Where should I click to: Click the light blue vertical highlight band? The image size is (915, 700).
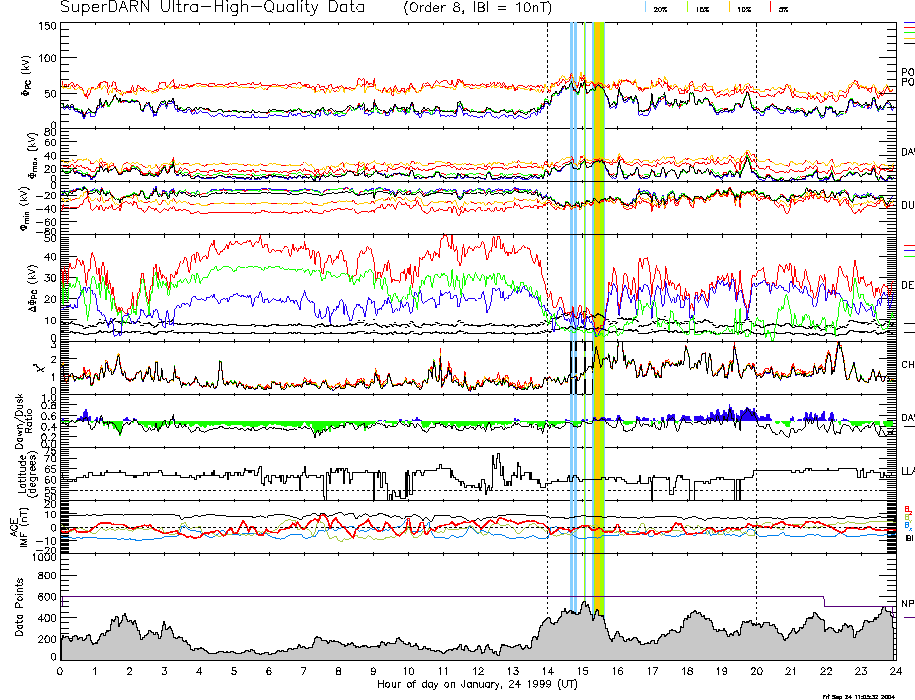572,300
